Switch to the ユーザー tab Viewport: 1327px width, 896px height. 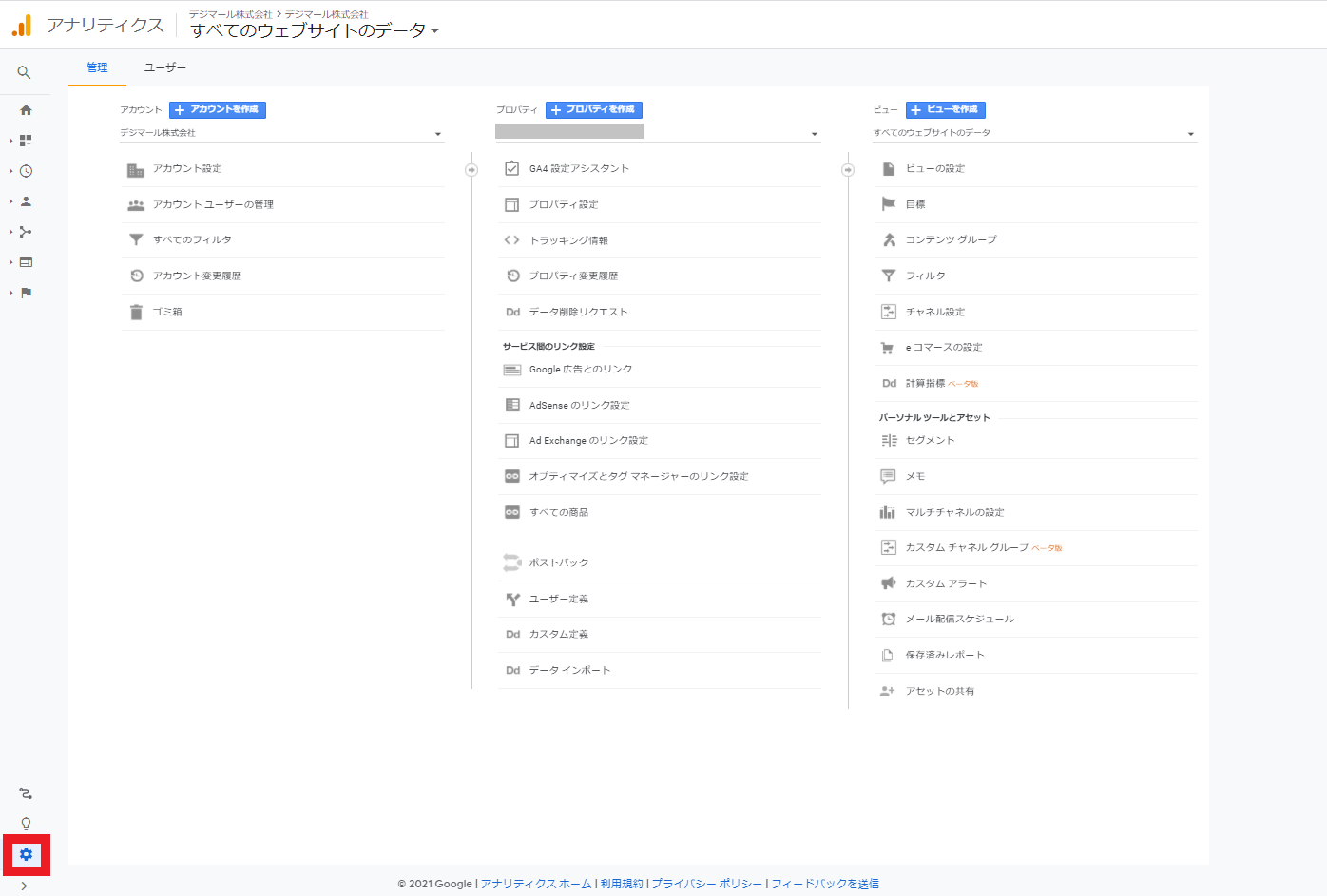tap(165, 67)
